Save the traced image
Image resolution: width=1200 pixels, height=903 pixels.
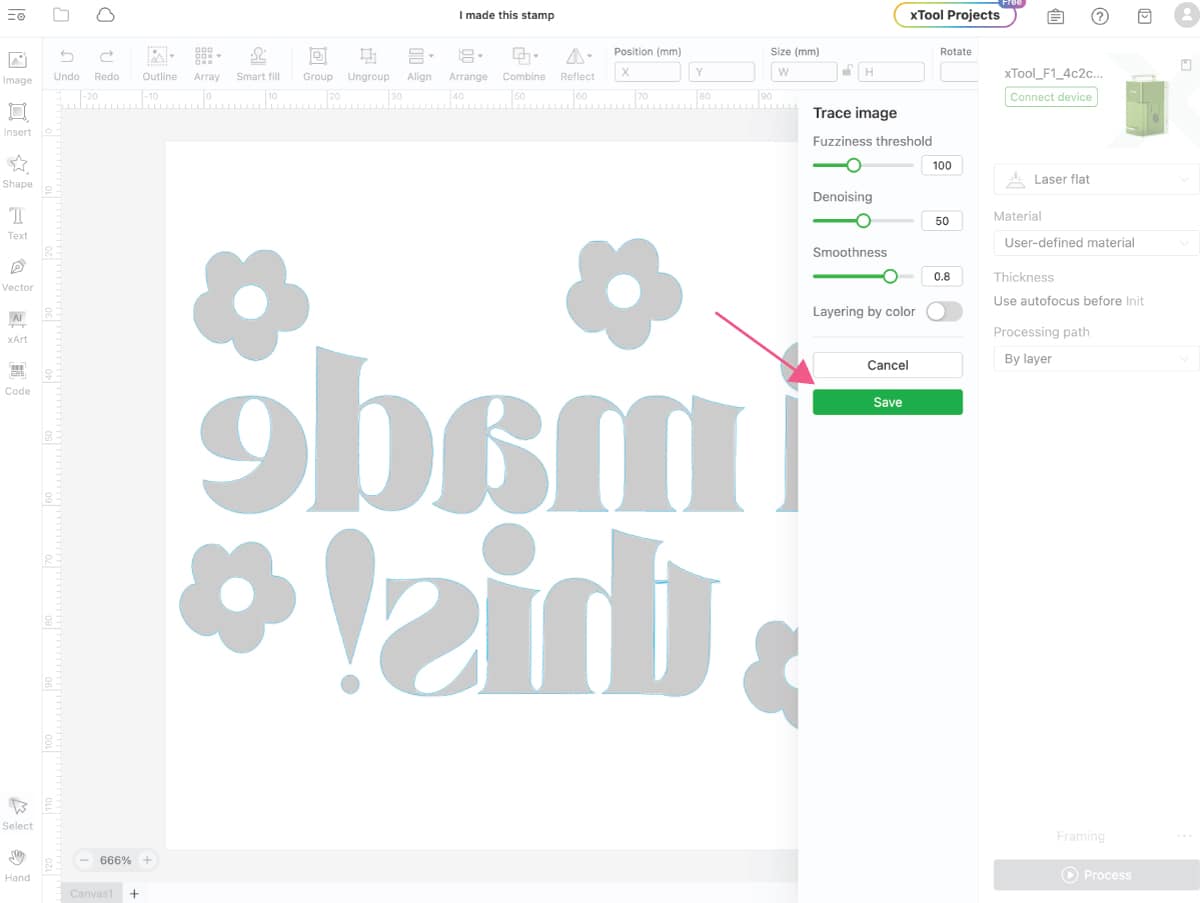coord(887,401)
